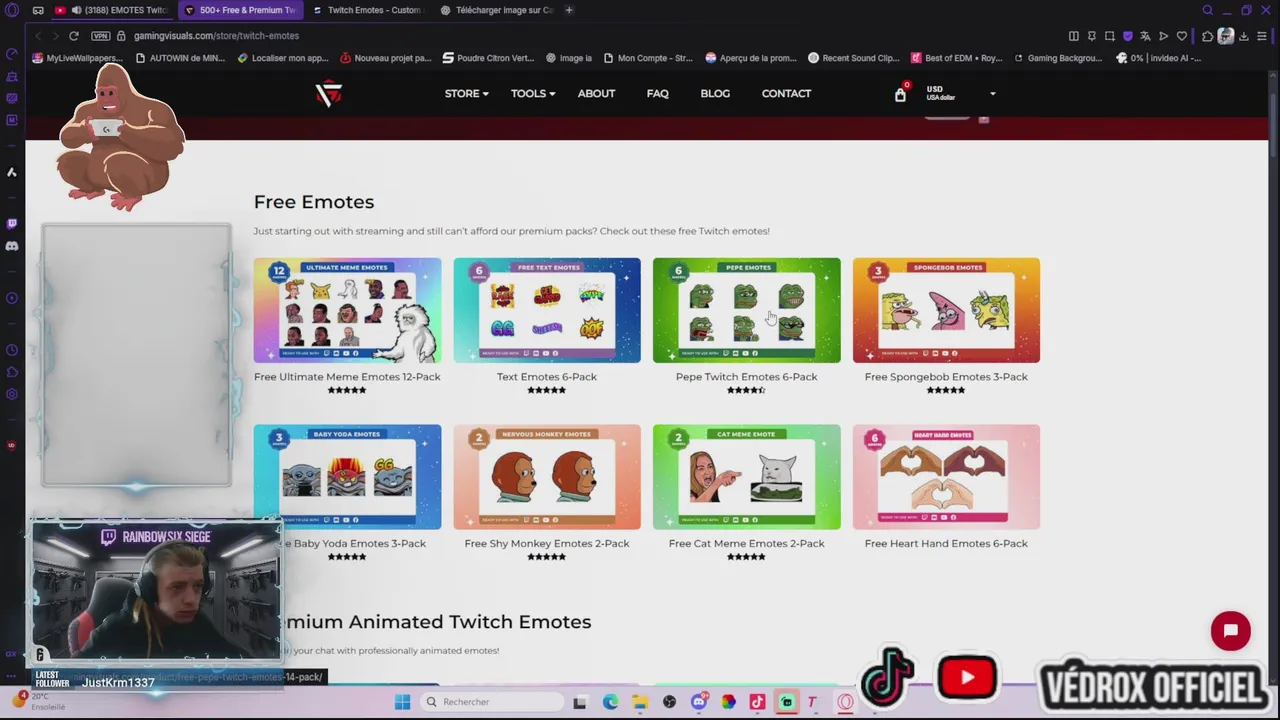Open a new browser tab with plus
1280x720 pixels.
pos(569,10)
